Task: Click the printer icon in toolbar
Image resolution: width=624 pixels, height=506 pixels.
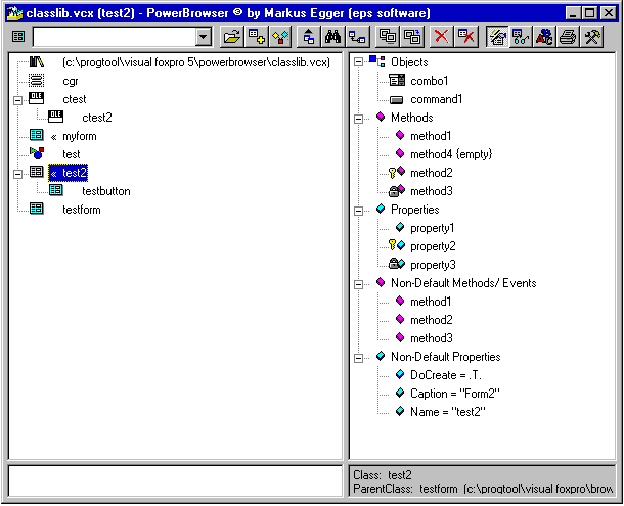Action: click(x=568, y=37)
